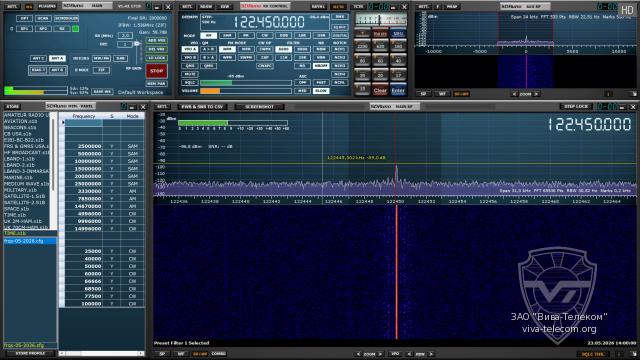Open PLUGINS in the Main panel title bar
Screen dimensions: 640x360
47,7
